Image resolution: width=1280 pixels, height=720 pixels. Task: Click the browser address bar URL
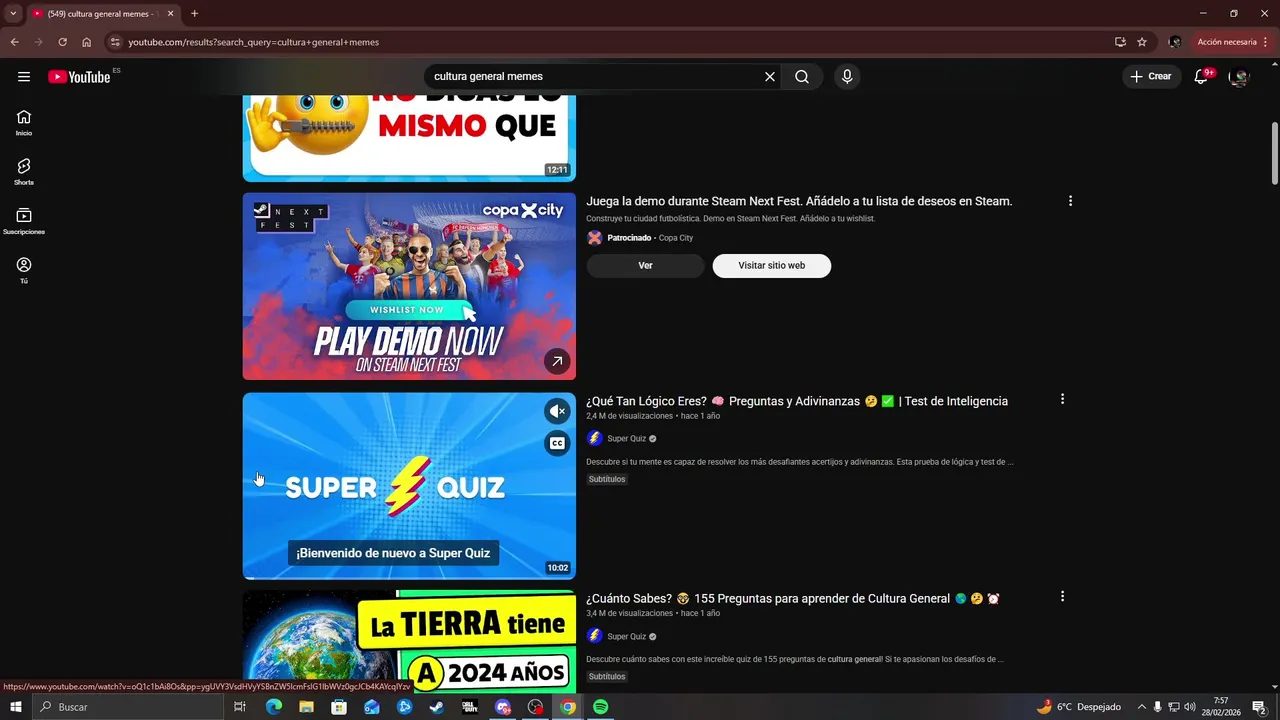click(x=253, y=42)
